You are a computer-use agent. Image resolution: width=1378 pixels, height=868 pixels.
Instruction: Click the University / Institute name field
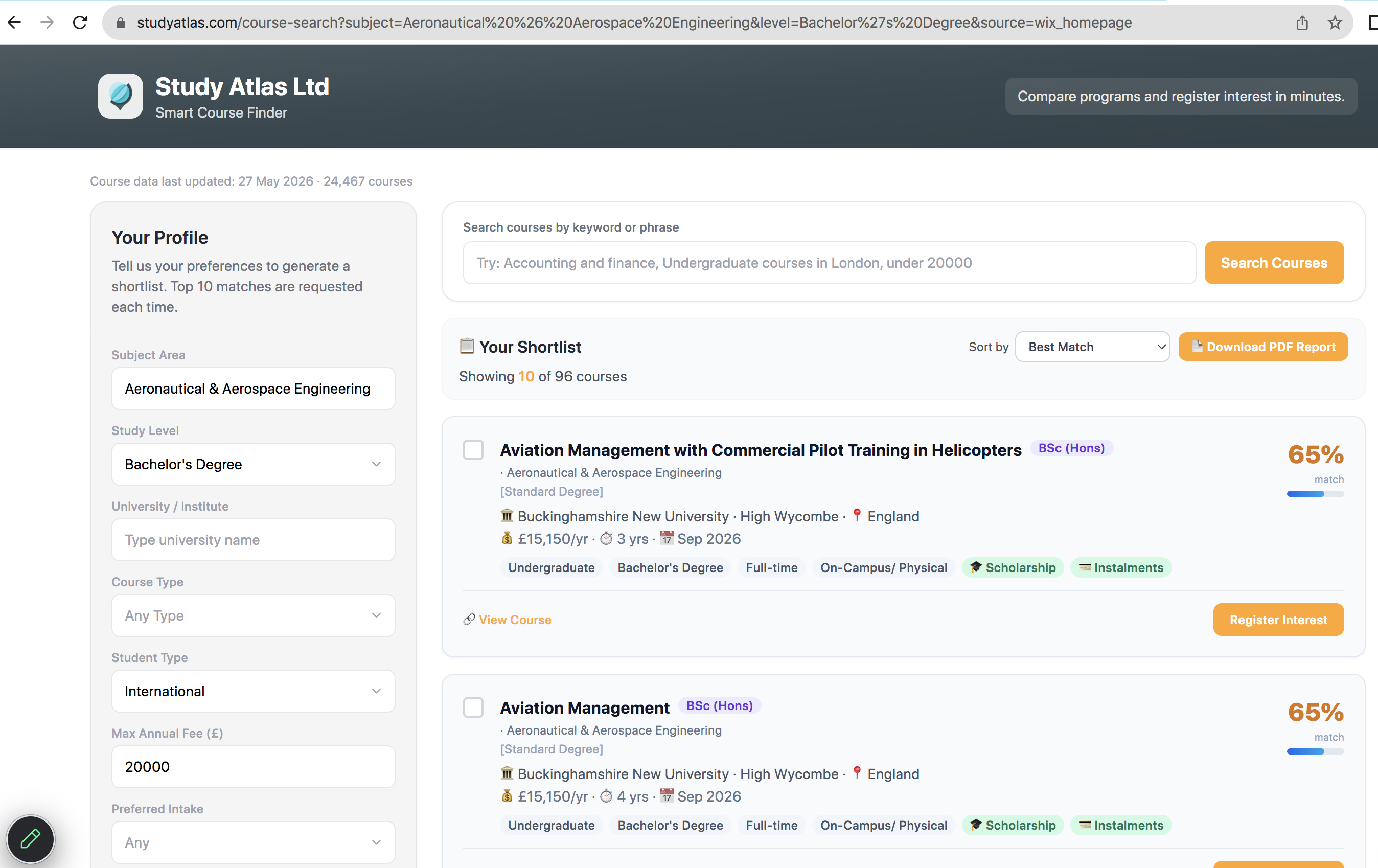[x=253, y=540]
